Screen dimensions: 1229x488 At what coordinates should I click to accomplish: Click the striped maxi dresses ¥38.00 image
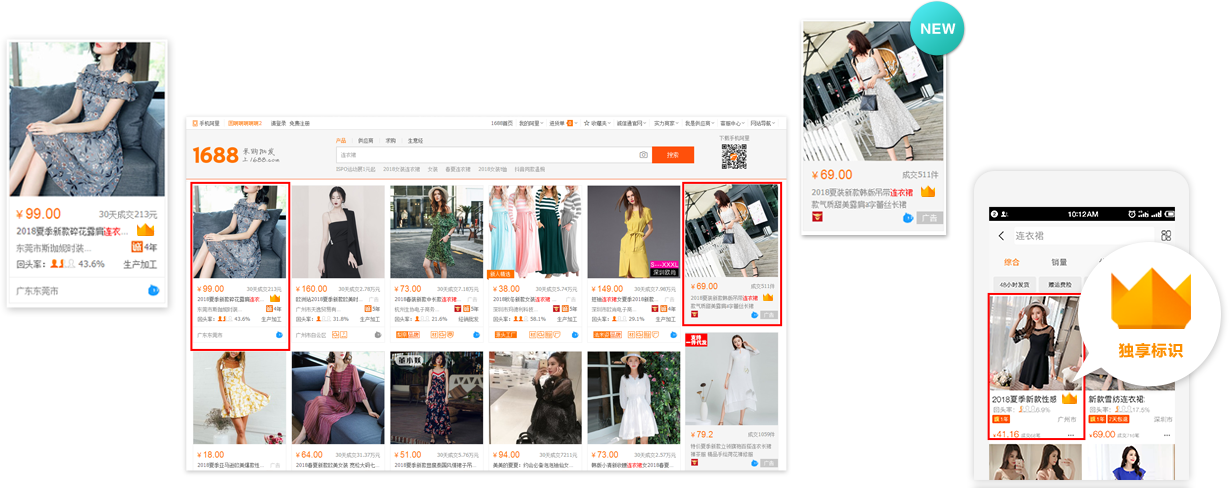click(535, 231)
